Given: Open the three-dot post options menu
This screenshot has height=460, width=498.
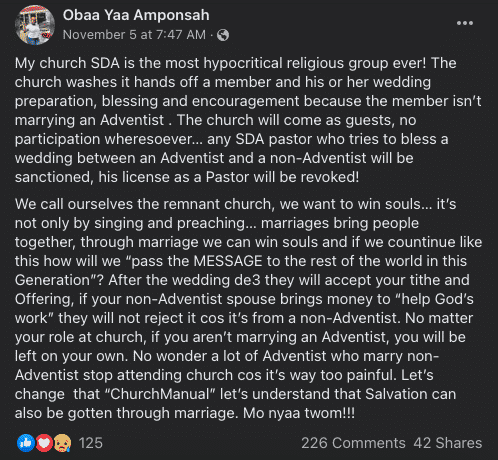Looking at the screenshot, I should point(465,23).
